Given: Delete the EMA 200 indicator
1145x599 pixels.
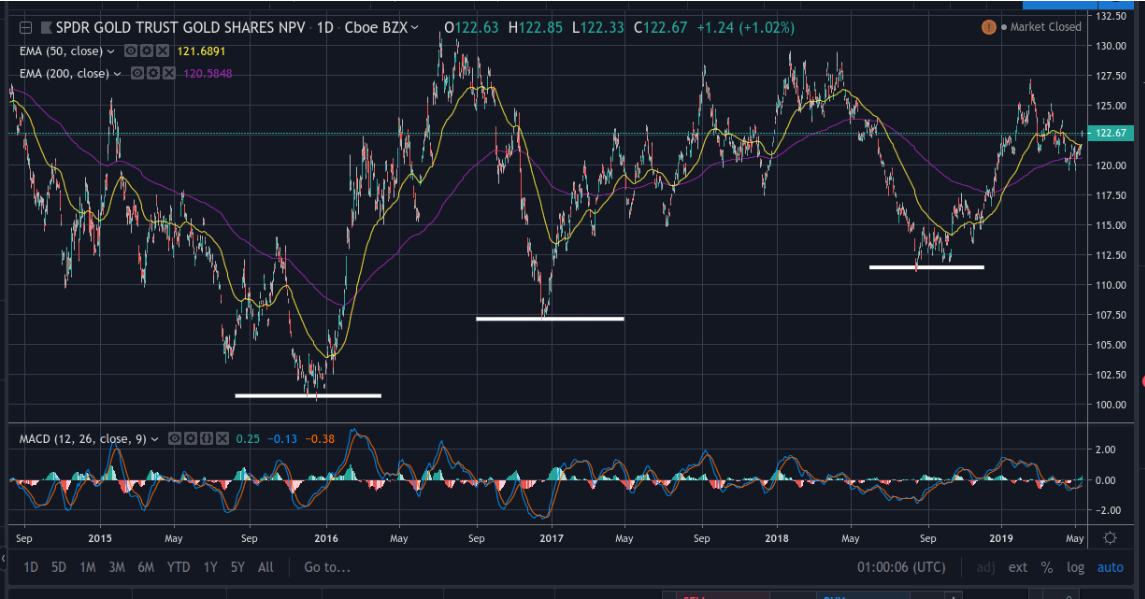Looking at the screenshot, I should (168, 73).
